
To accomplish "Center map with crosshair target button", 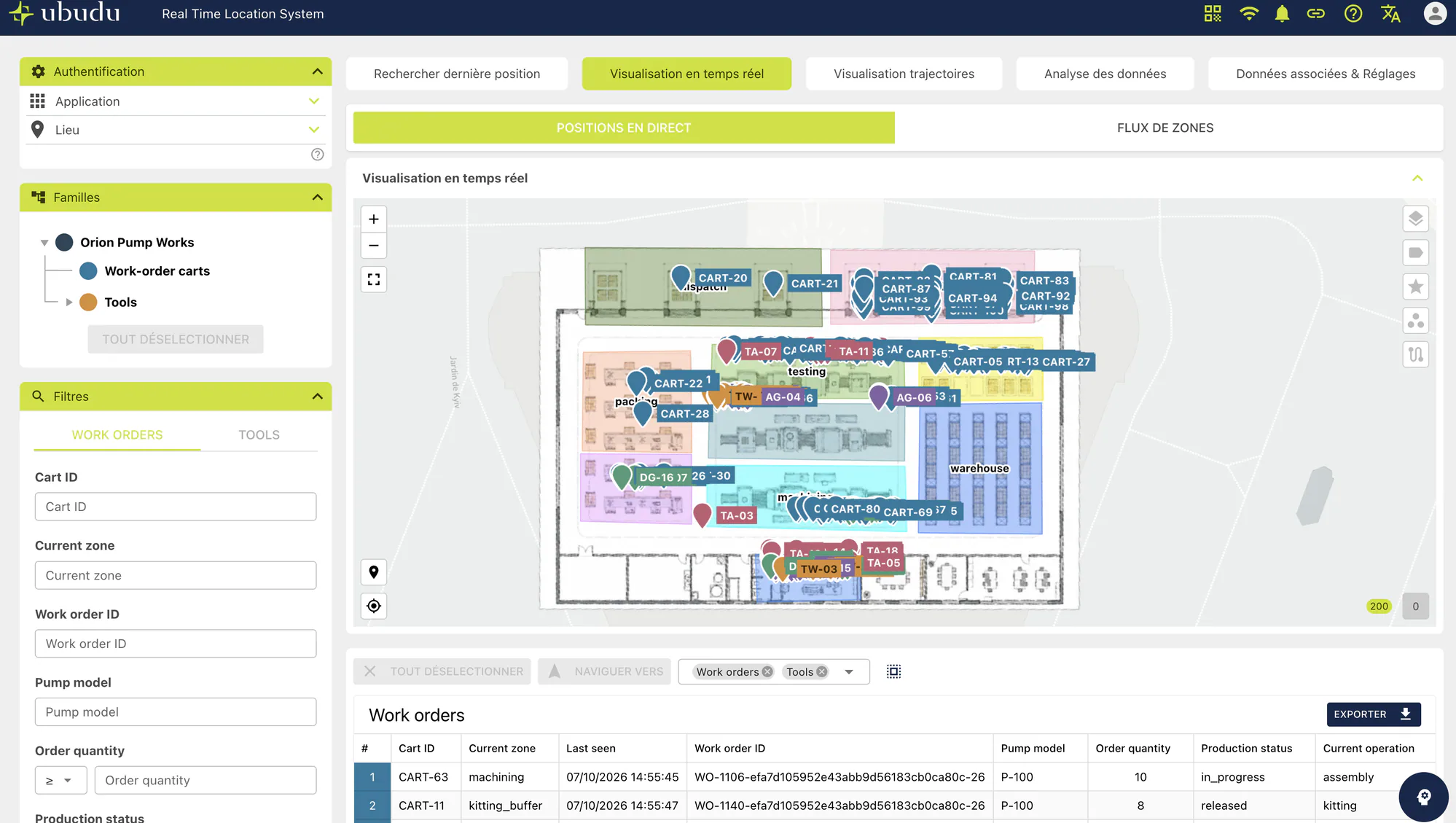I will [x=374, y=606].
